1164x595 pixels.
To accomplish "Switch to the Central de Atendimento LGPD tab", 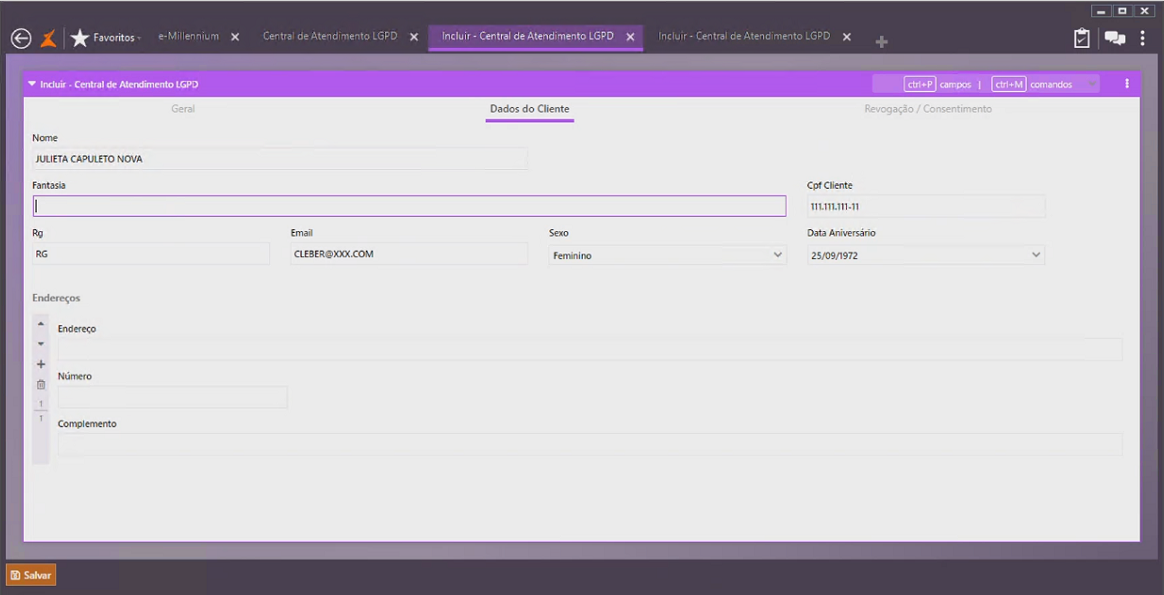I will pyautogui.click(x=330, y=36).
